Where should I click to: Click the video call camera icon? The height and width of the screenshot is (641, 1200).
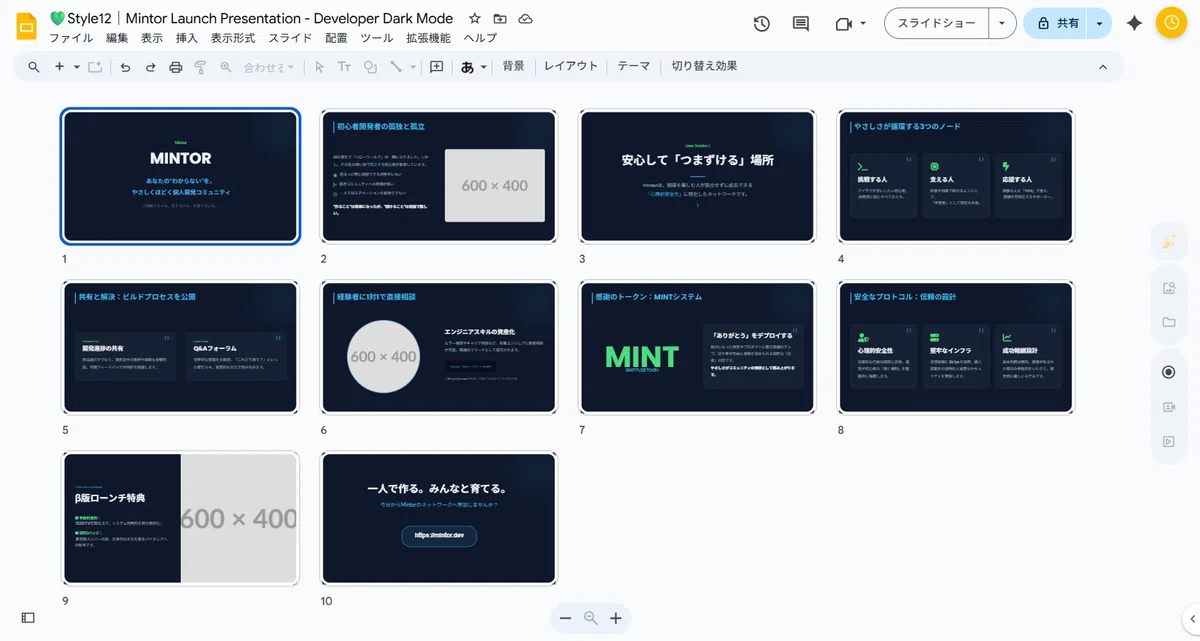[x=842, y=23]
